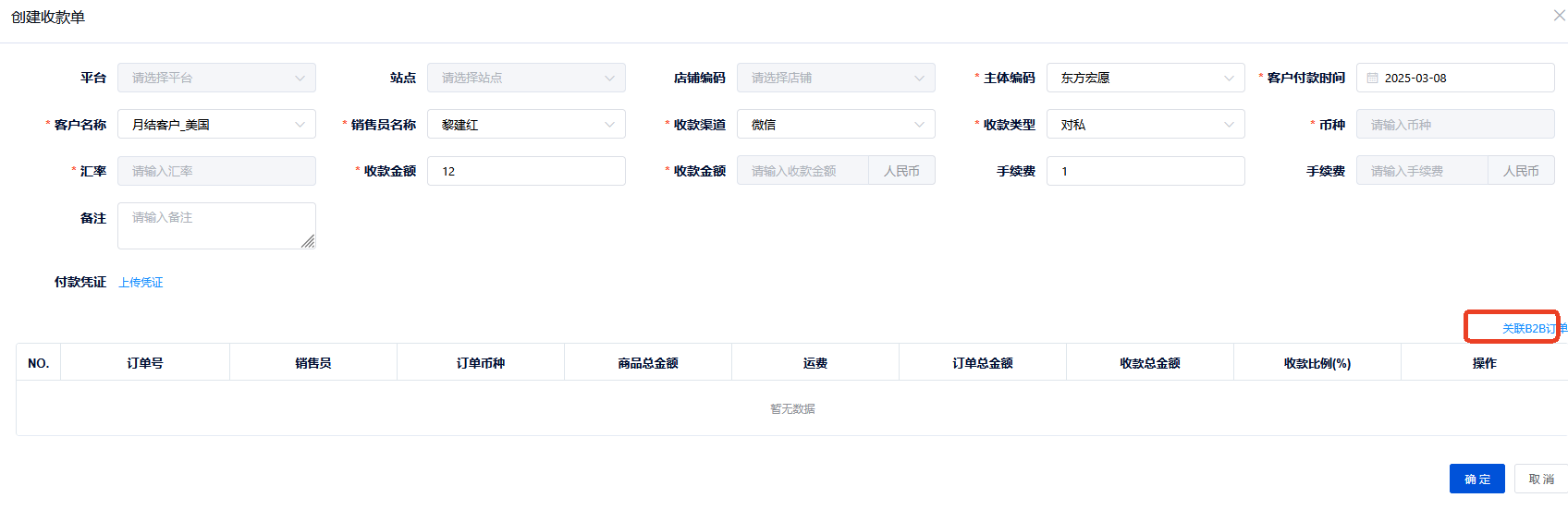Viewport: 1568px width, 510px height.
Task: Click the 币种 input field
Action: 1454,125
